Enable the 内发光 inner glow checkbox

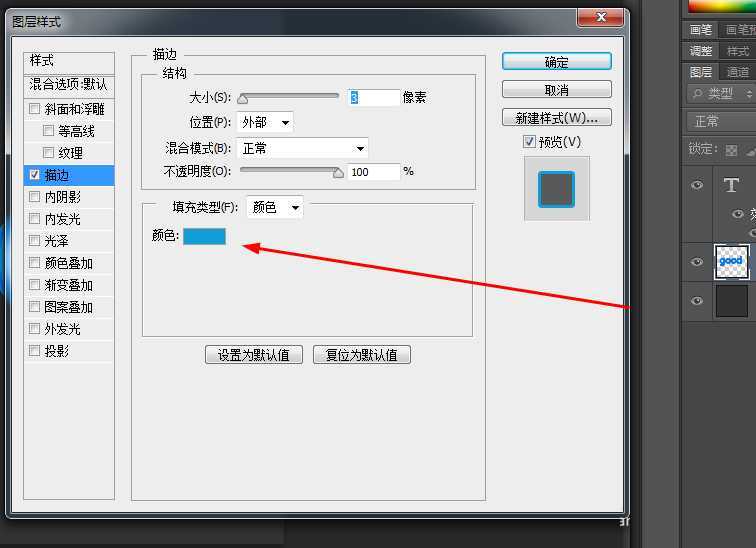34,219
